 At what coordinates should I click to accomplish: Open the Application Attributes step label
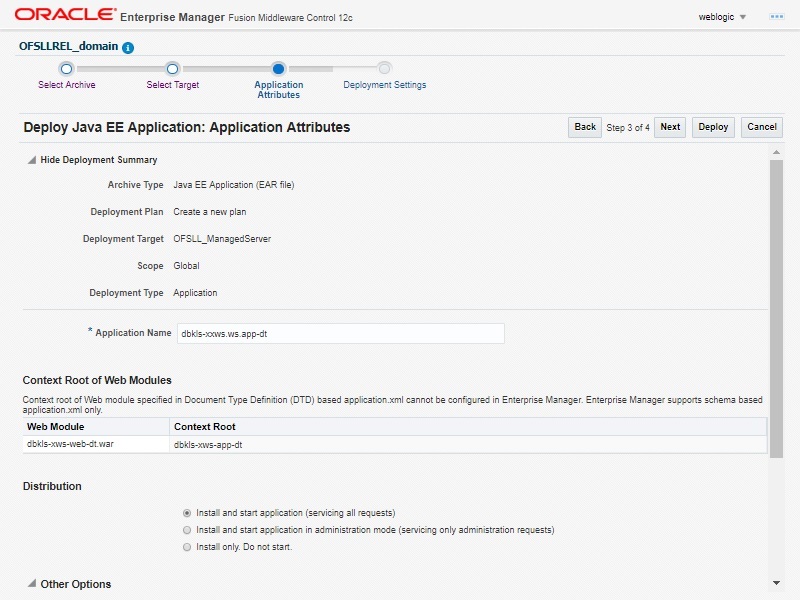coord(279,90)
